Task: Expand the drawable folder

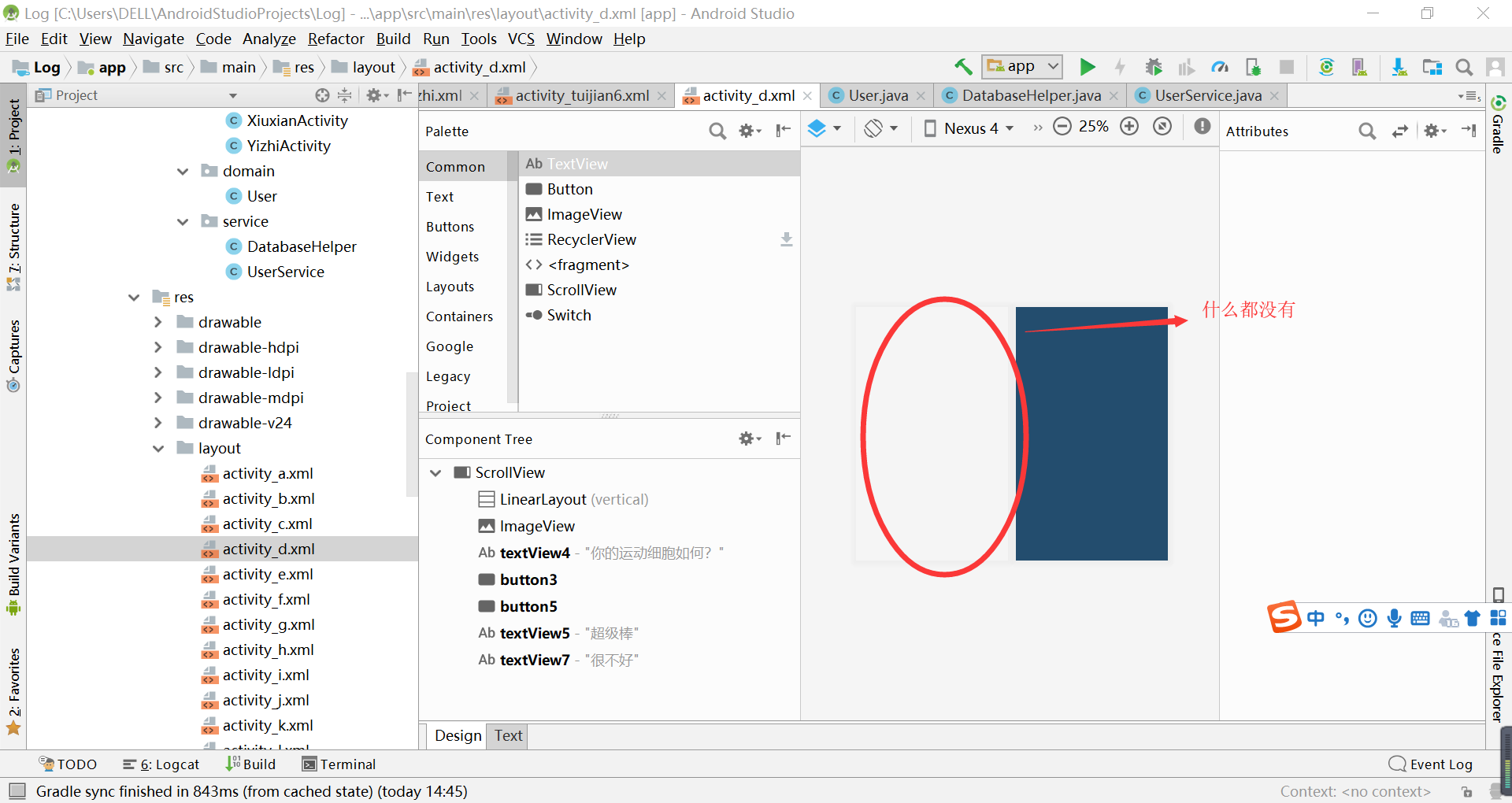Action: point(157,322)
